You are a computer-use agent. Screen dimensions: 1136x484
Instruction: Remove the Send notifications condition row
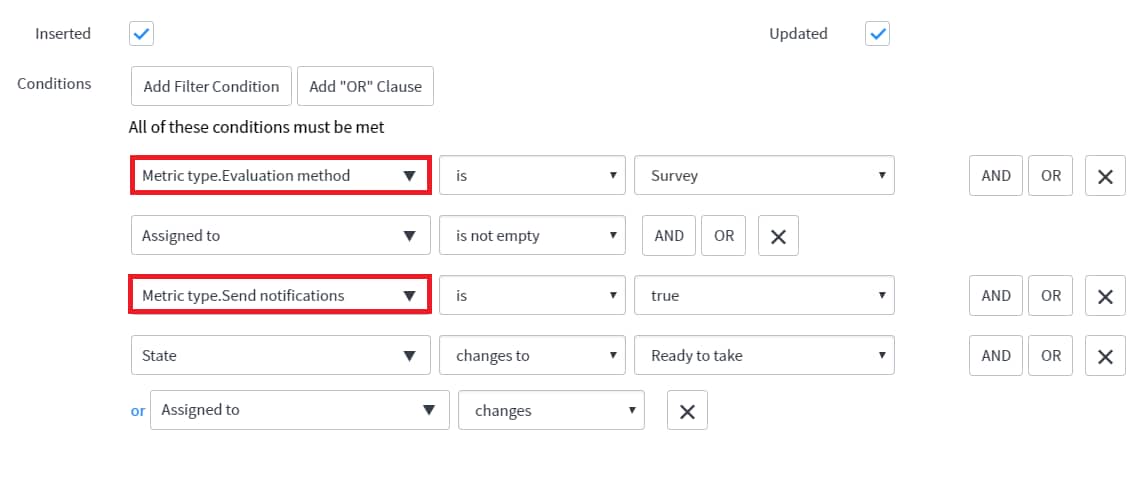point(1105,296)
